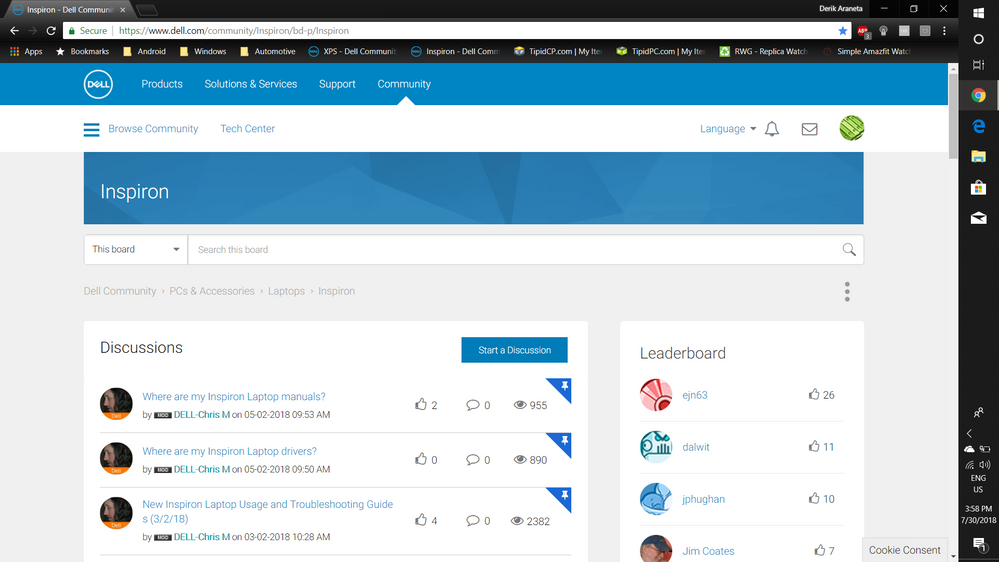Viewport: 999px width, 562px height.
Task: Click comment icon on Laptop drivers post
Action: point(472,459)
